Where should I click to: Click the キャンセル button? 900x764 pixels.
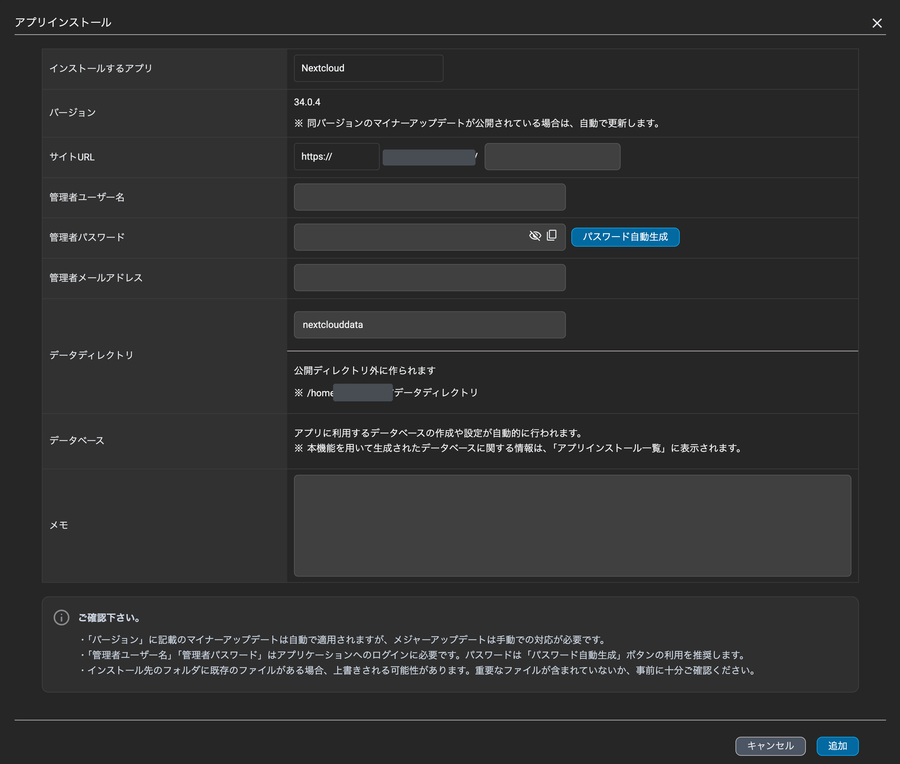pyautogui.click(x=770, y=746)
